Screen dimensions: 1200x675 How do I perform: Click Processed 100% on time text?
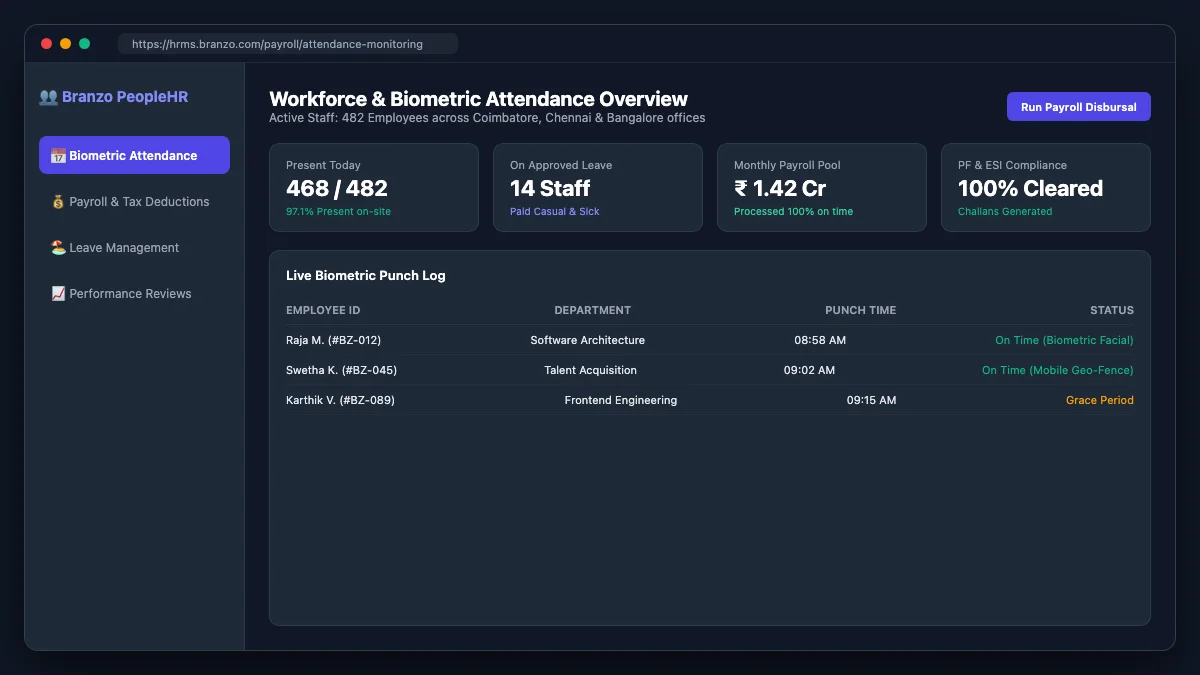tap(793, 212)
